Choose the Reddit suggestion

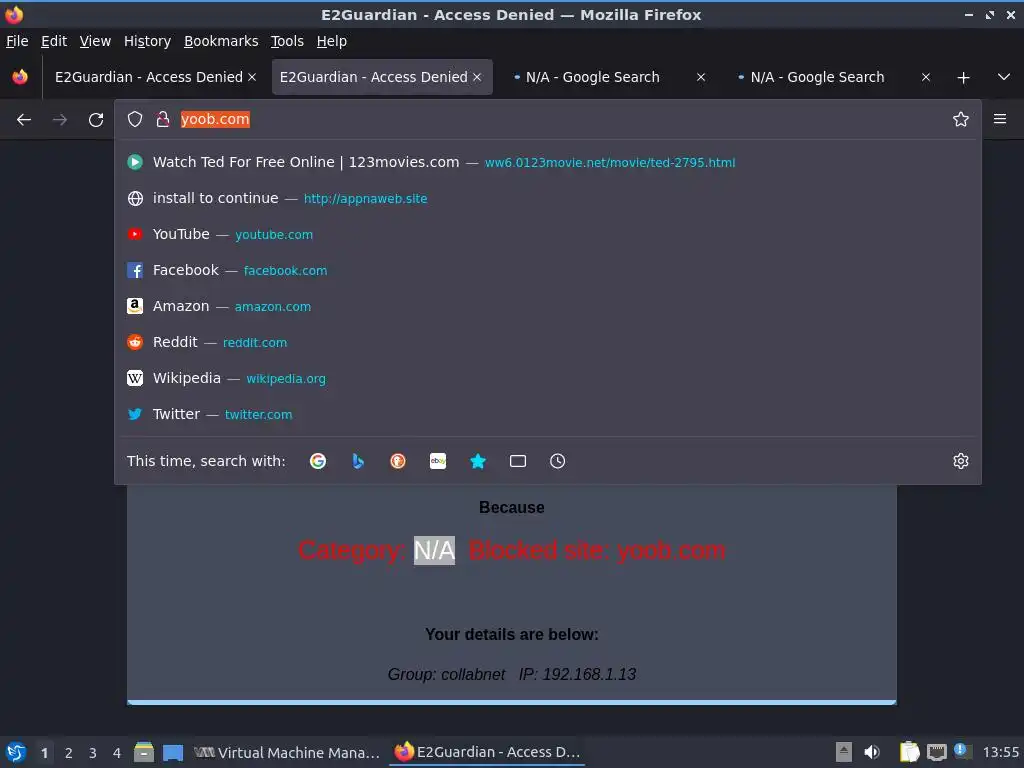[547, 342]
